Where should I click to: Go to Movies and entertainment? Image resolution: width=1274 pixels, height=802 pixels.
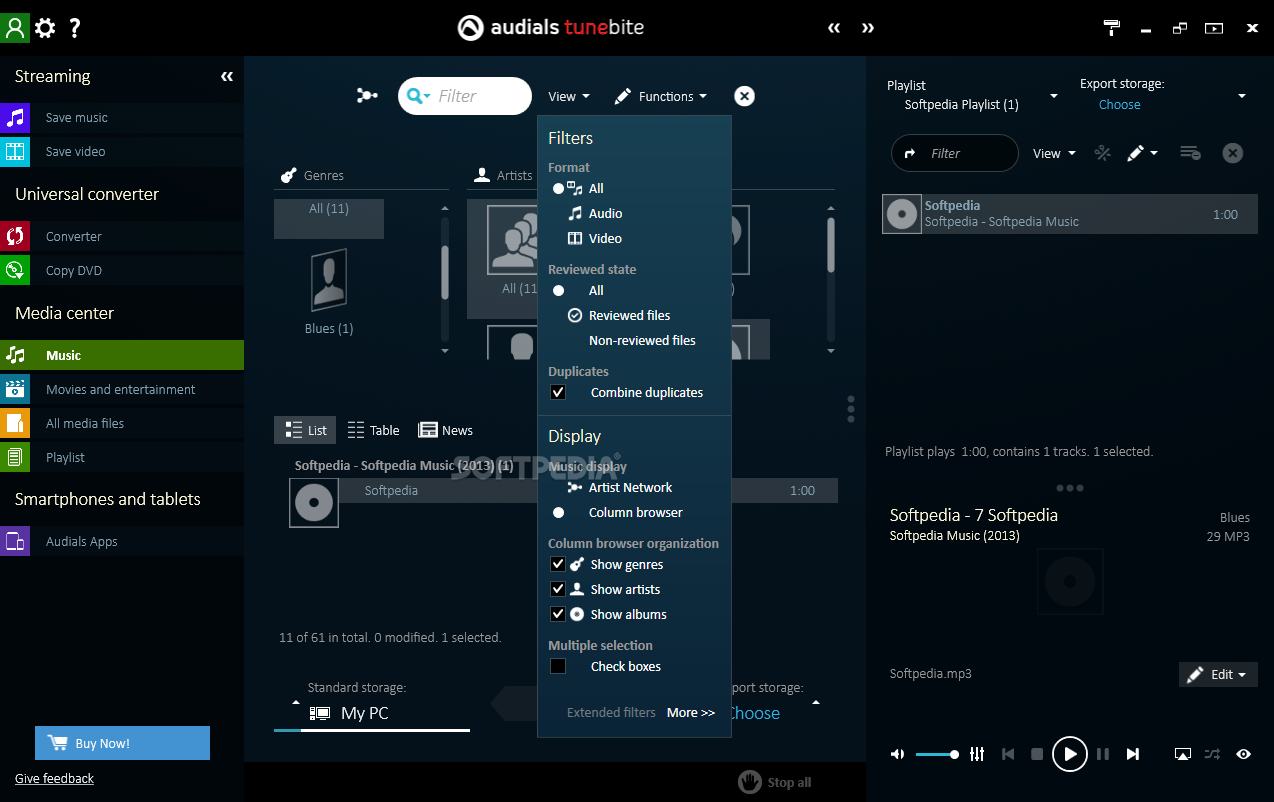point(122,390)
